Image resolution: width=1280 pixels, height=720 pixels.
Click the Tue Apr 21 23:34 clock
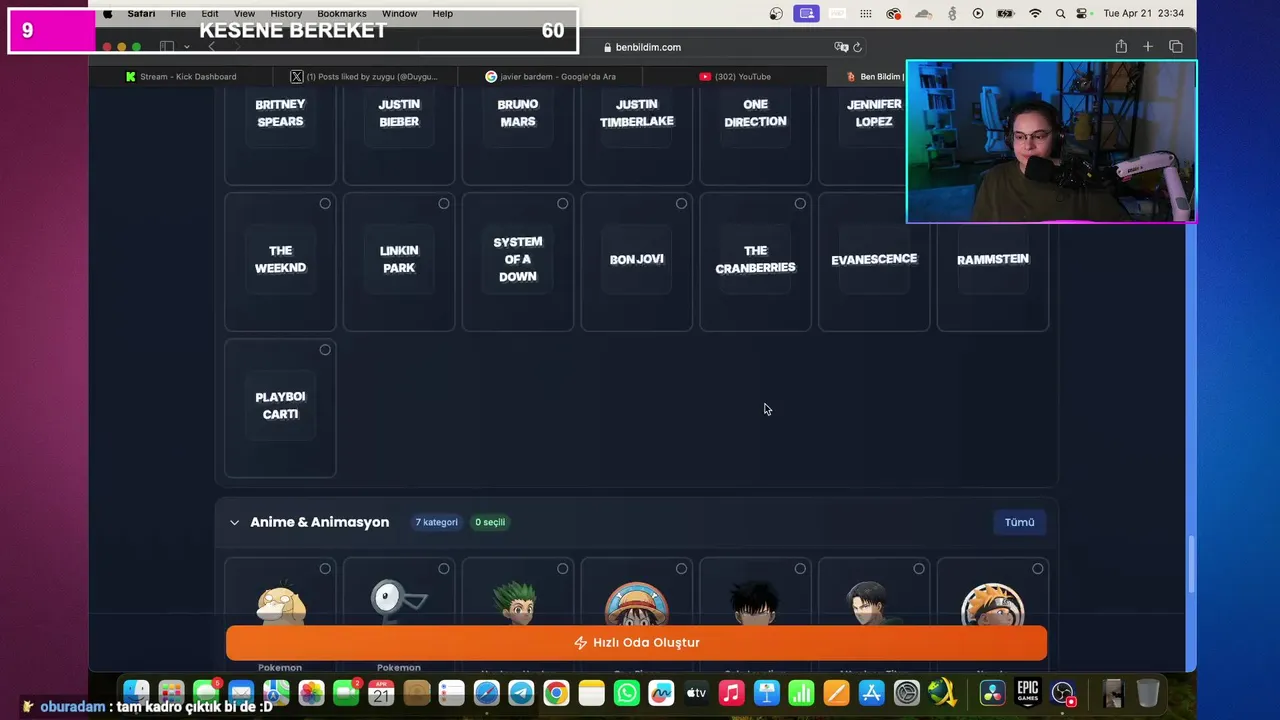[1143, 13]
